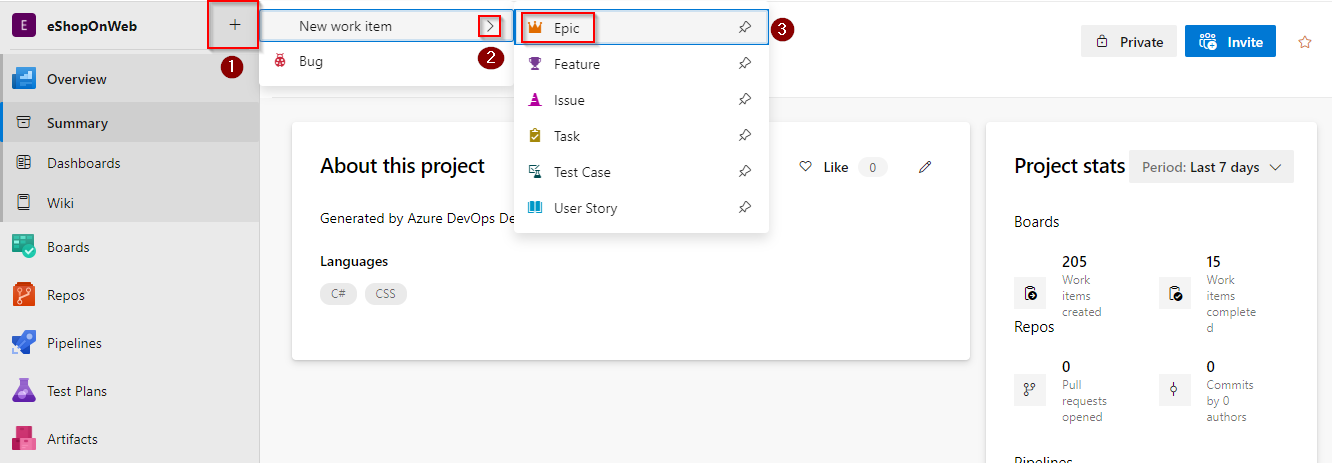The width and height of the screenshot is (1332, 463).
Task: Pin the Issue work item type
Action: pos(745,100)
